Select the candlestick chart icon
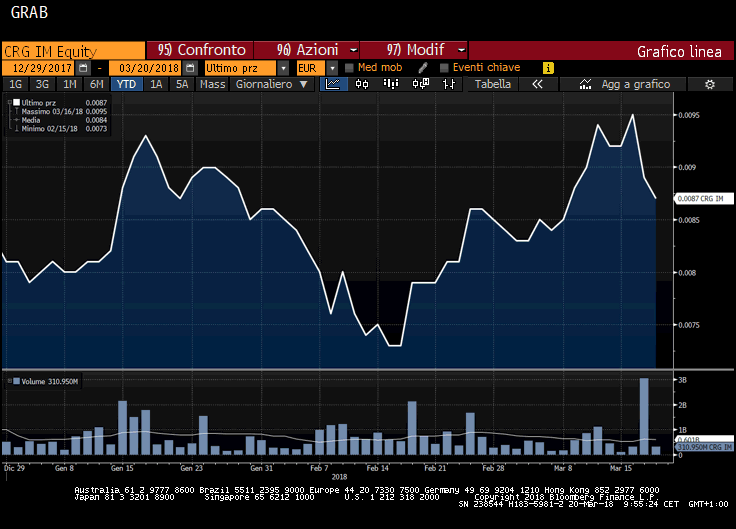 click(x=362, y=84)
